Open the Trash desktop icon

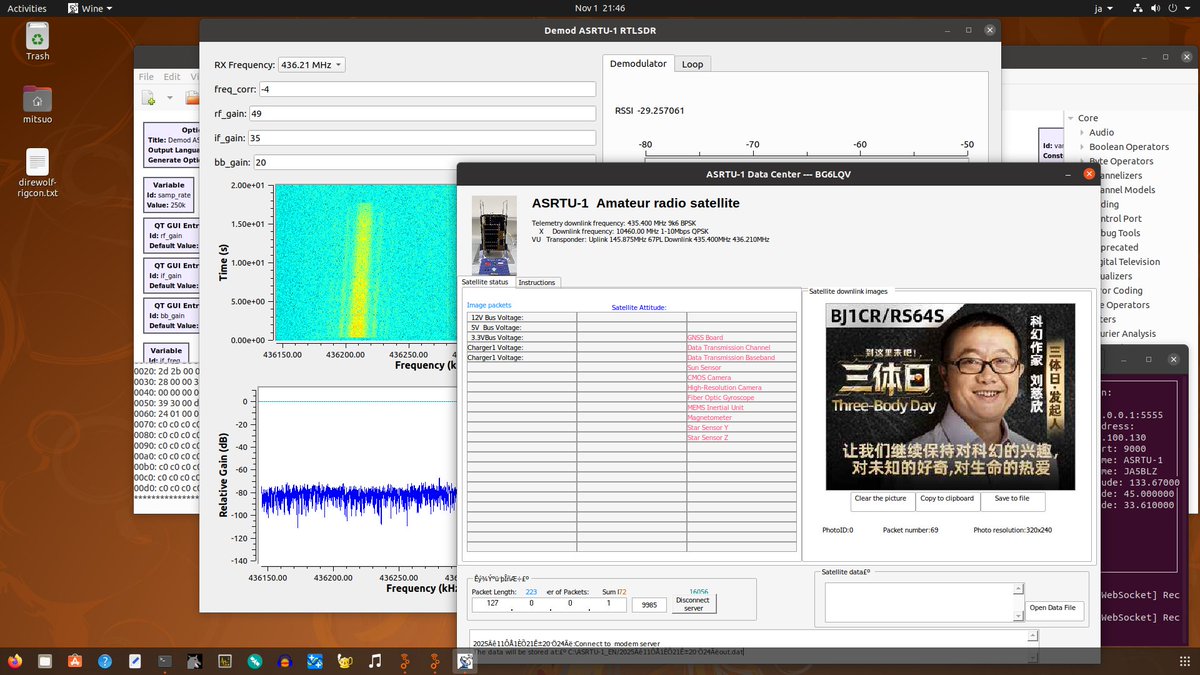tap(37, 38)
